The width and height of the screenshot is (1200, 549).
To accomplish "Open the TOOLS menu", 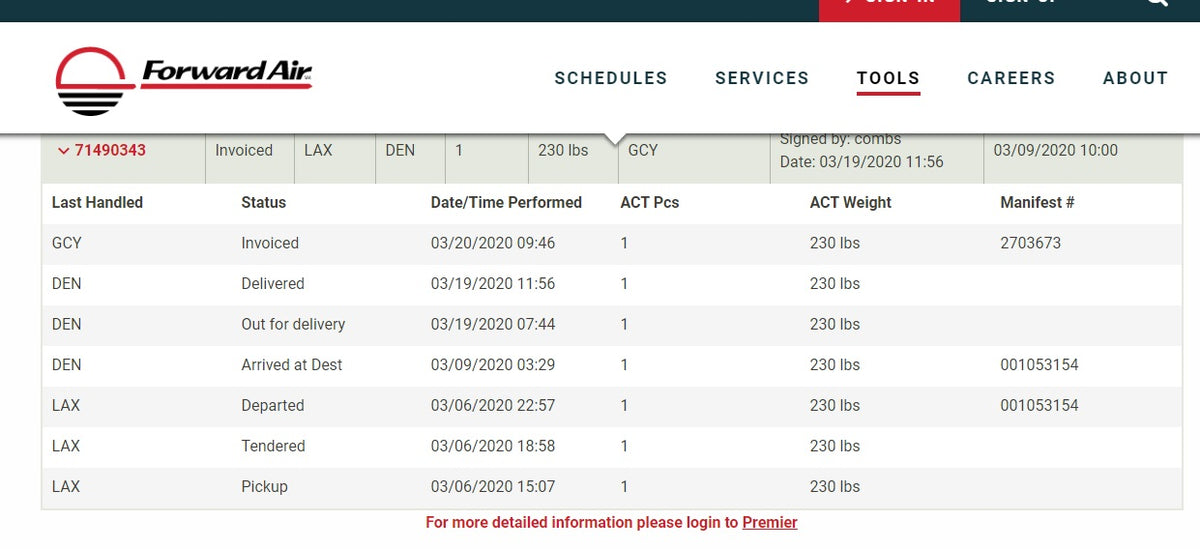I will click(888, 78).
